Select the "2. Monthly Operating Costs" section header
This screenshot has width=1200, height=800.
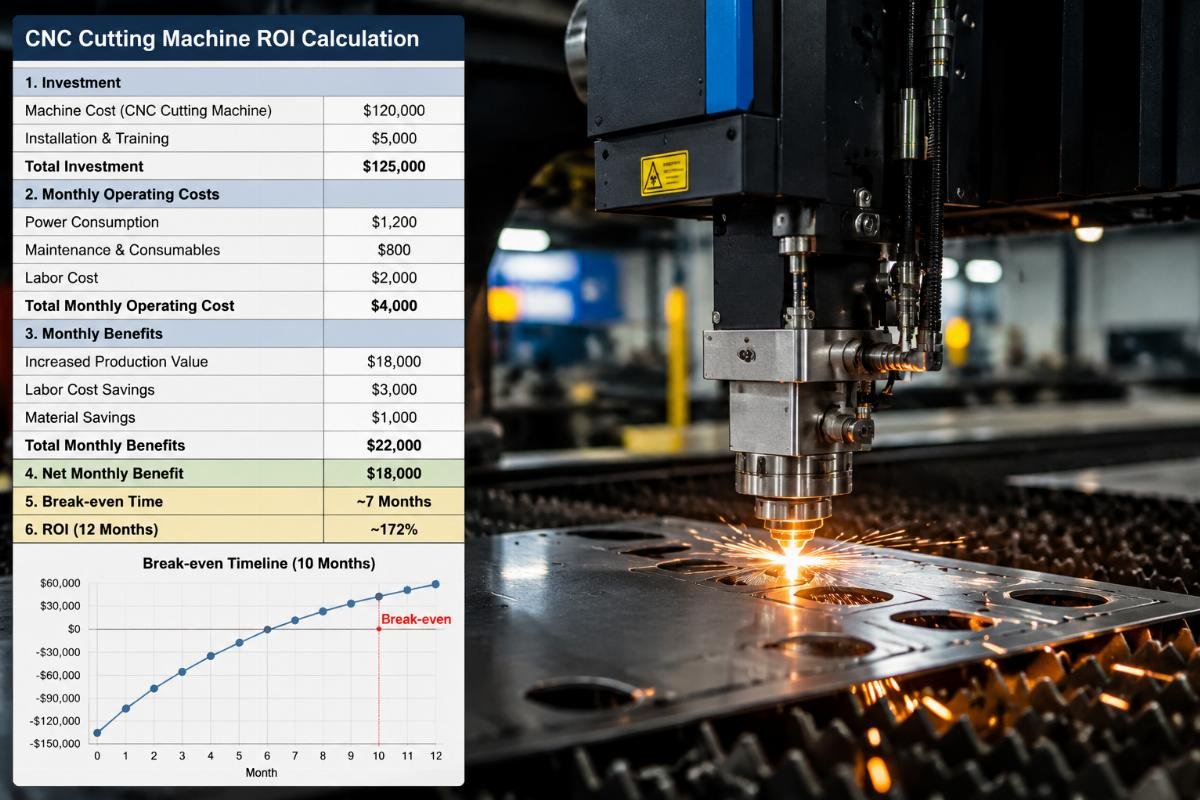[x=122, y=194]
